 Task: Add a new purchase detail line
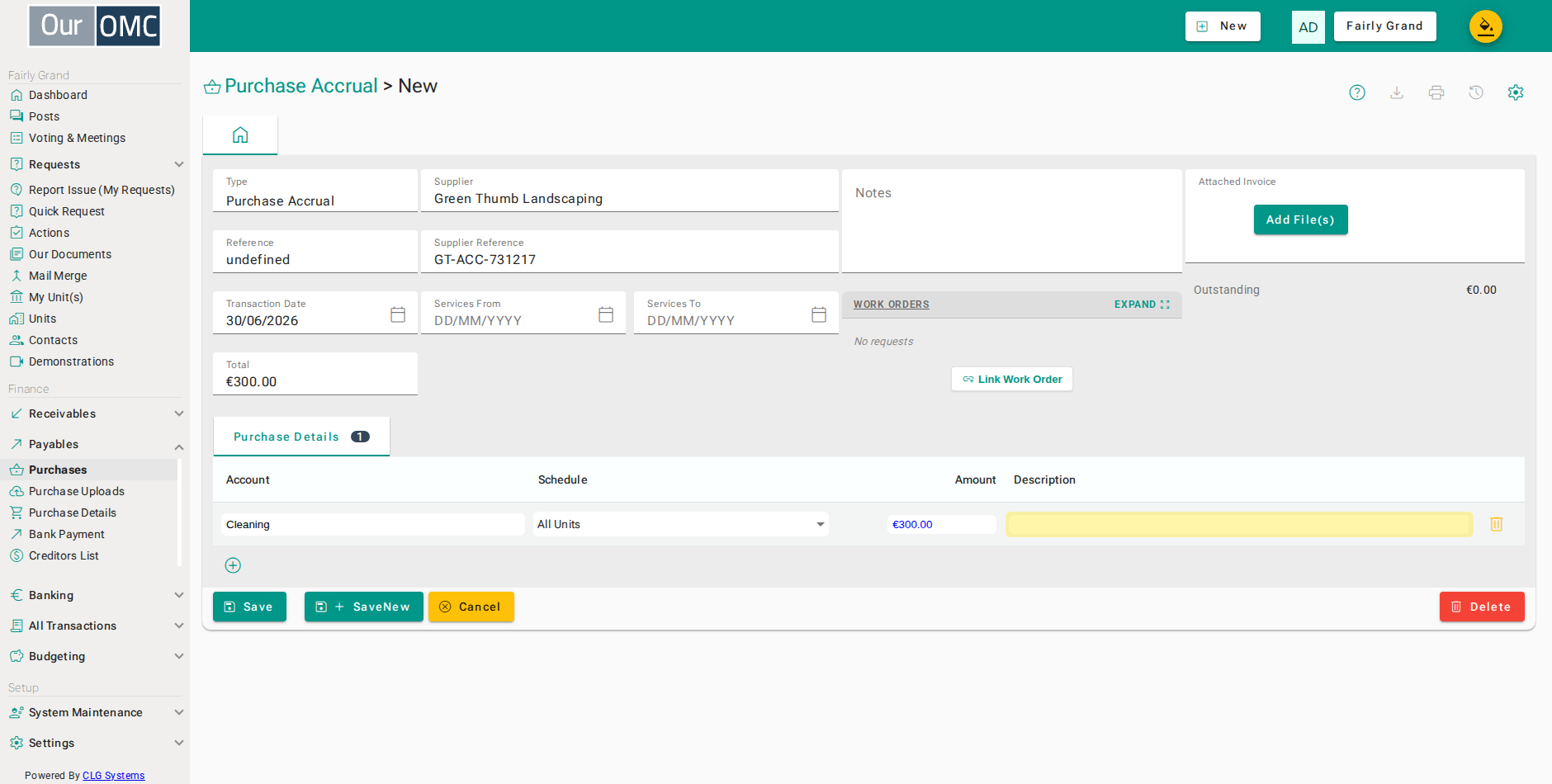[233, 565]
